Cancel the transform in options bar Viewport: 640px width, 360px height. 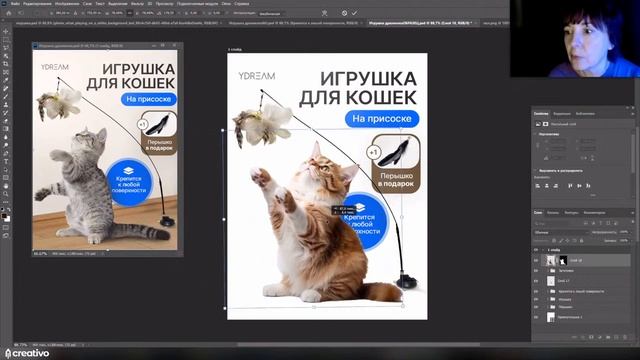point(344,13)
